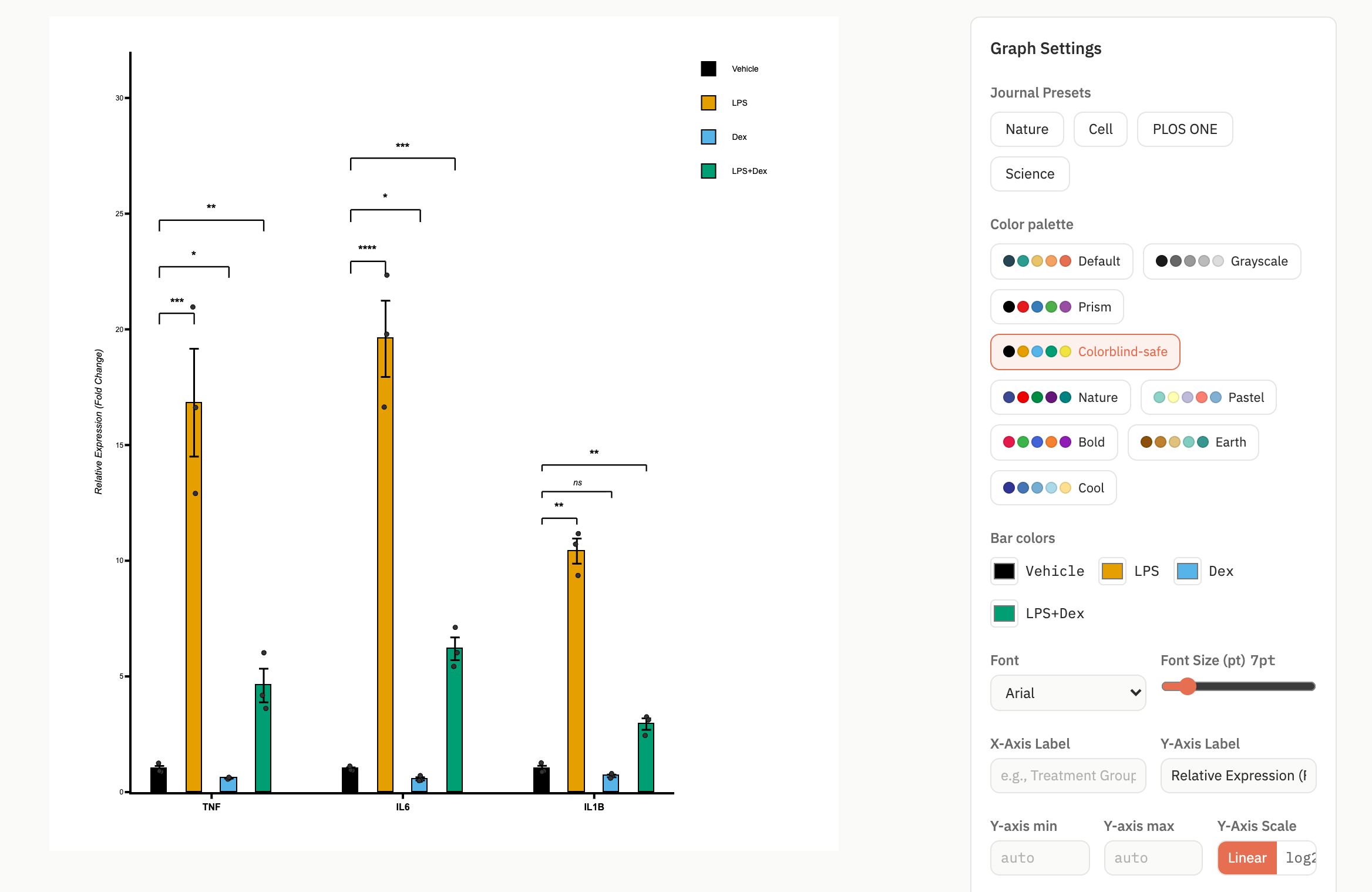
Task: Click the Y-axis max input
Action: pos(1152,858)
